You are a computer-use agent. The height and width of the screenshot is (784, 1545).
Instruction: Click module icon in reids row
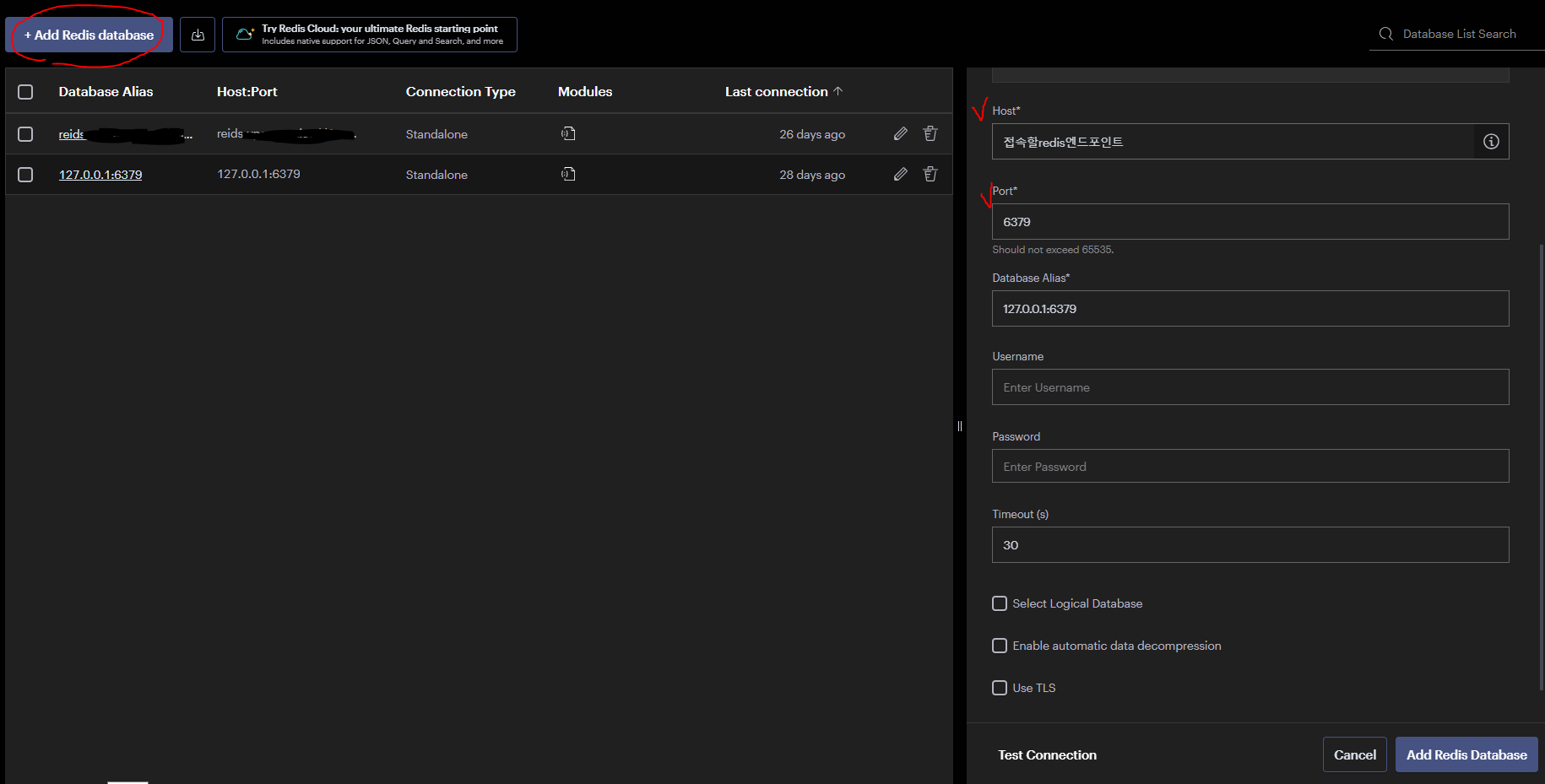click(568, 133)
